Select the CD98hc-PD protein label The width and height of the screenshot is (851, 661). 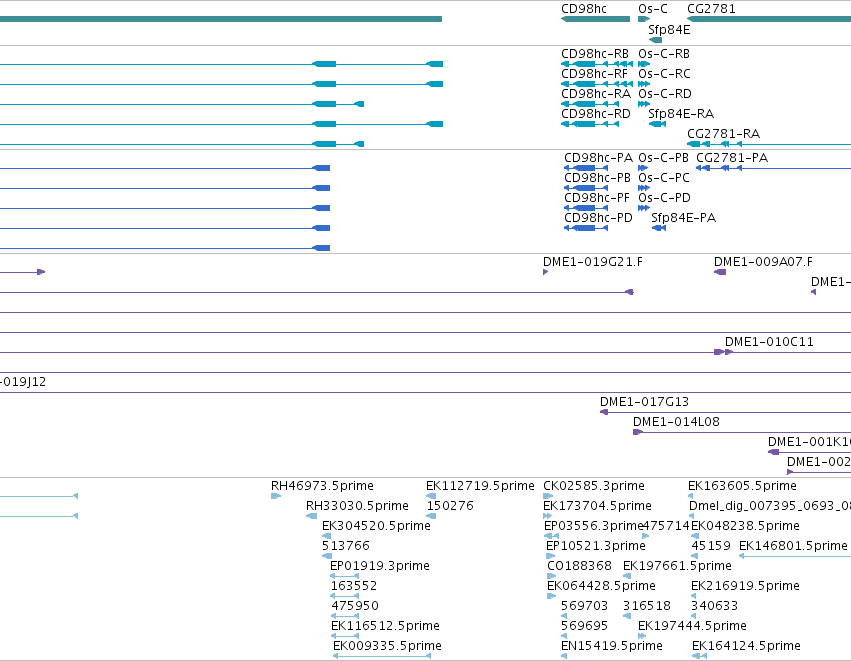[599, 218]
